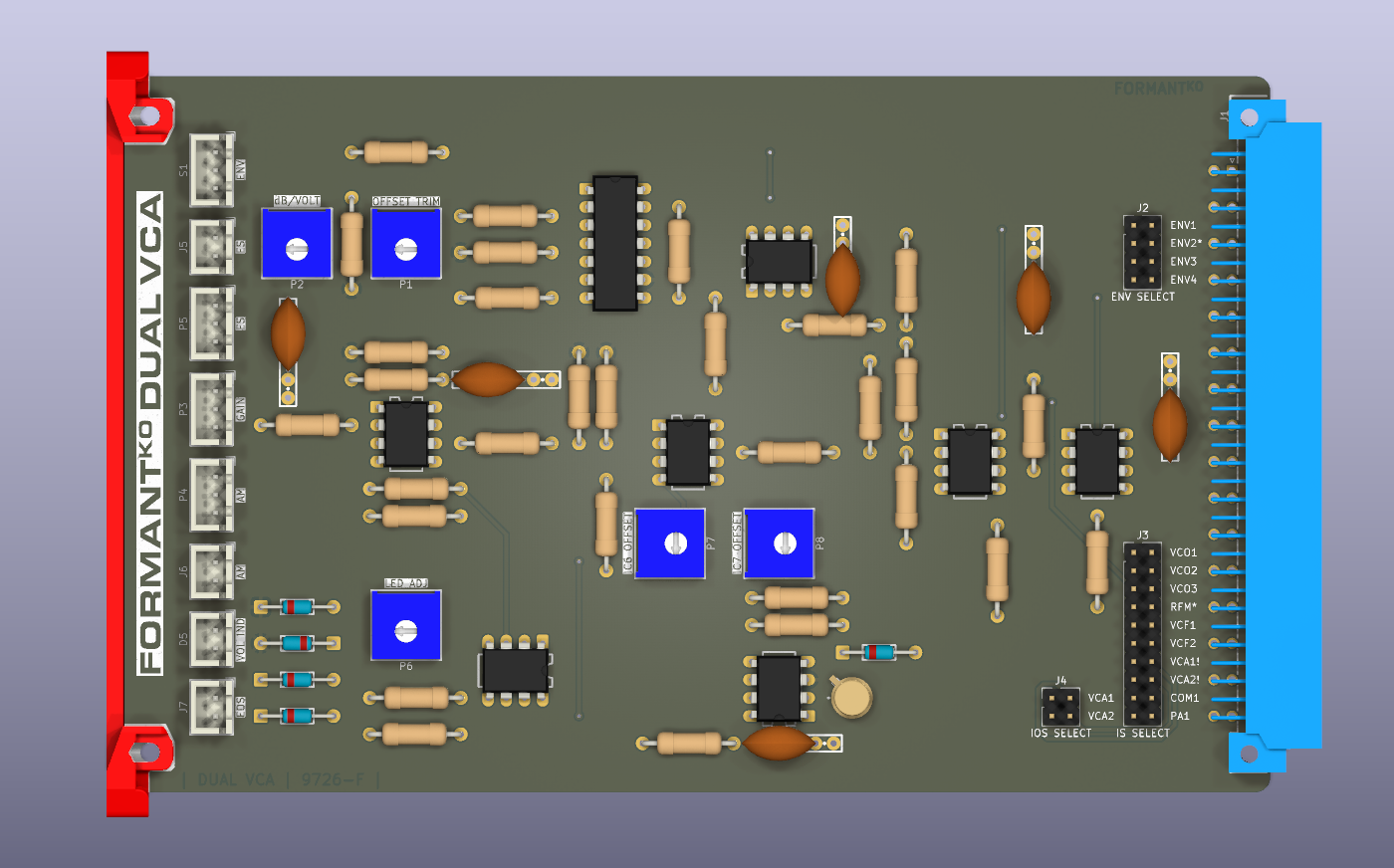
Task: Click the VCO3 label
Action: pyautogui.click(x=1183, y=588)
